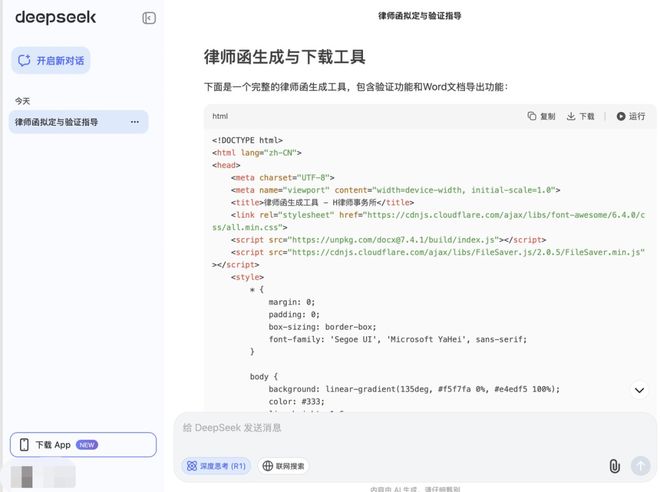Copy the html code block
Image resolution: width=660 pixels, height=492 pixels.
[x=541, y=116]
